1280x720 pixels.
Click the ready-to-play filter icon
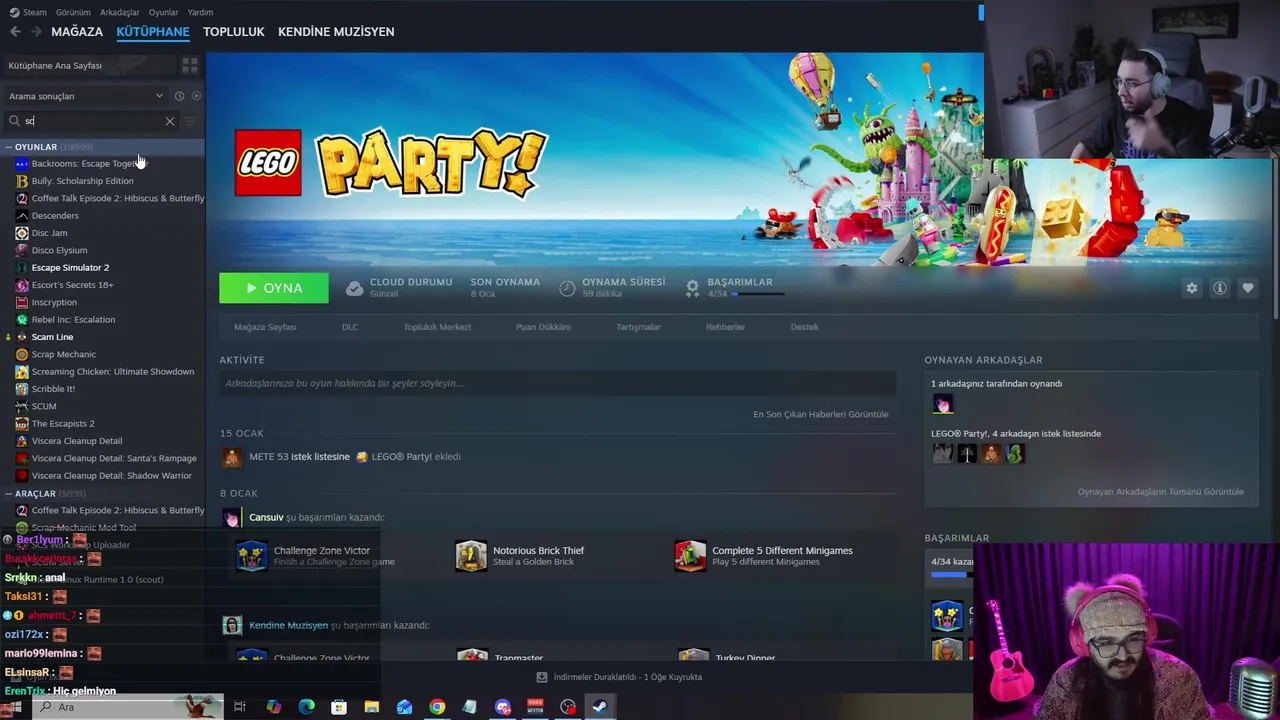(196, 96)
